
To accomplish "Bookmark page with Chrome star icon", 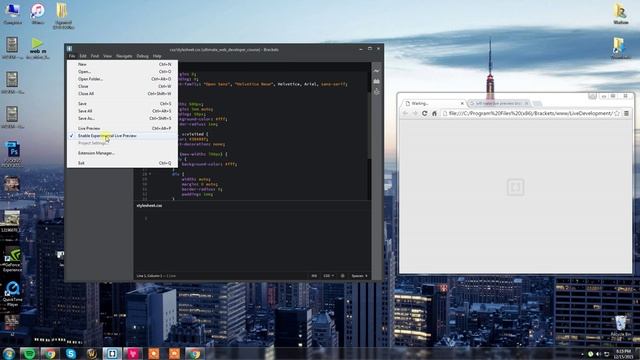I will (617, 113).
